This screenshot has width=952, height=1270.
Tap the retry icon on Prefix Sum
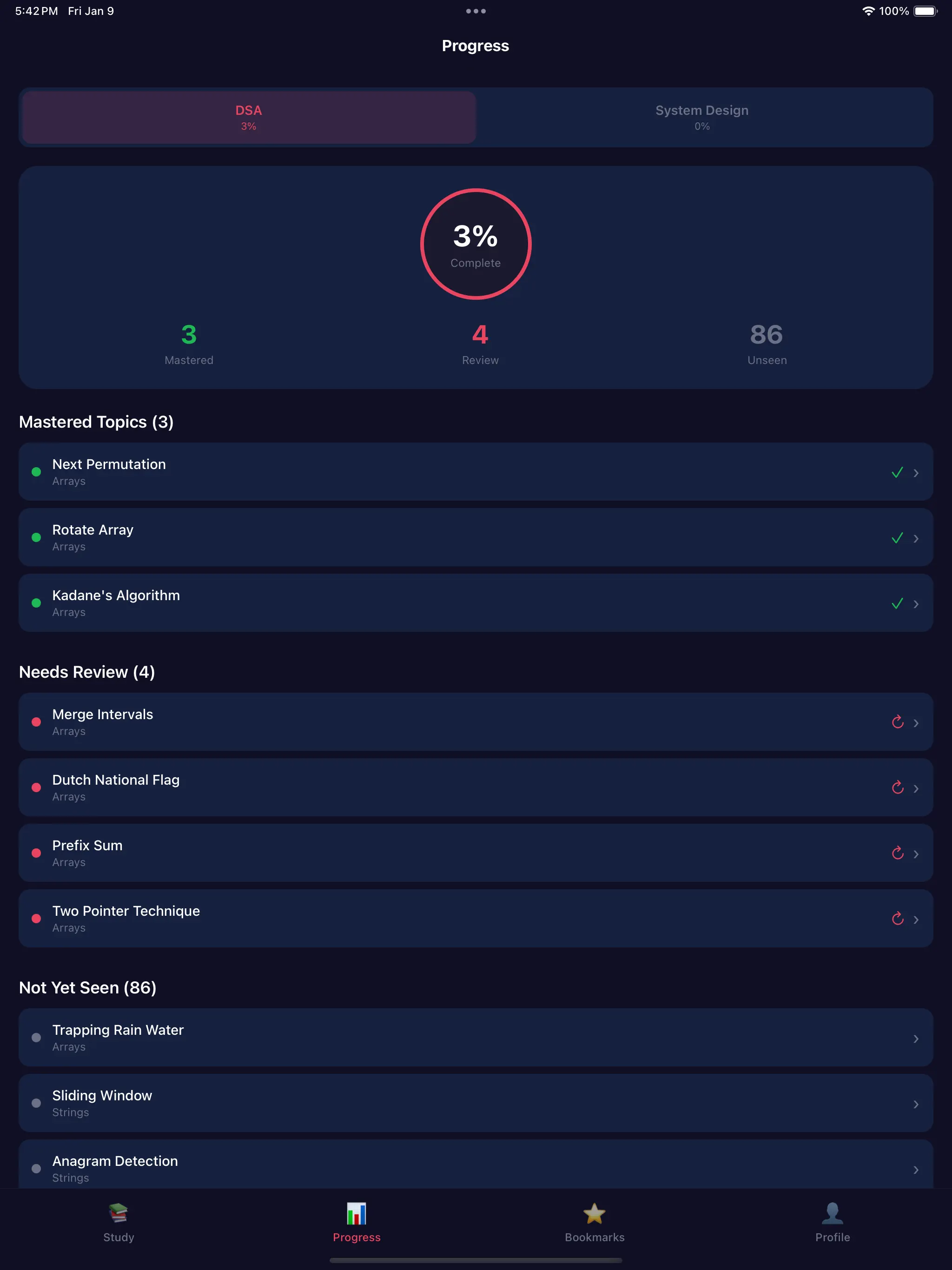point(898,853)
